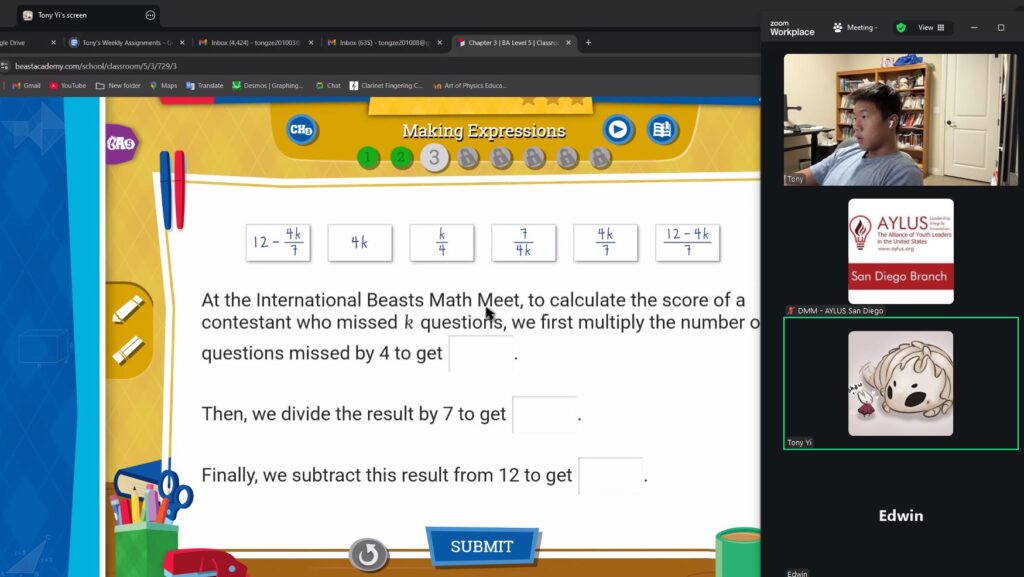Click the blank after "by 4 to get"
Screen dimensions: 1024x577
click(x=480, y=353)
